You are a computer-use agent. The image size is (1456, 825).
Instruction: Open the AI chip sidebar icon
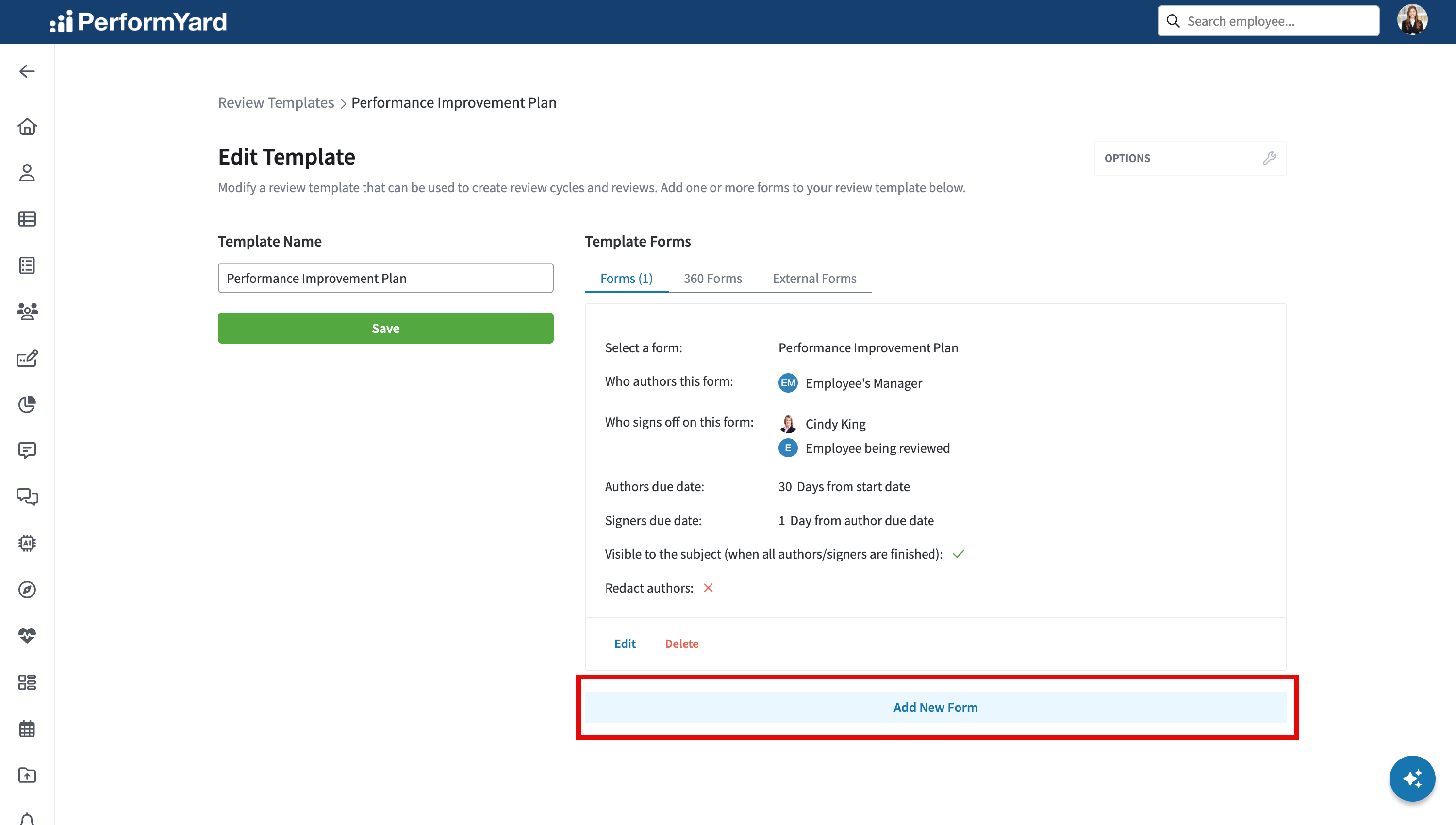tap(27, 544)
